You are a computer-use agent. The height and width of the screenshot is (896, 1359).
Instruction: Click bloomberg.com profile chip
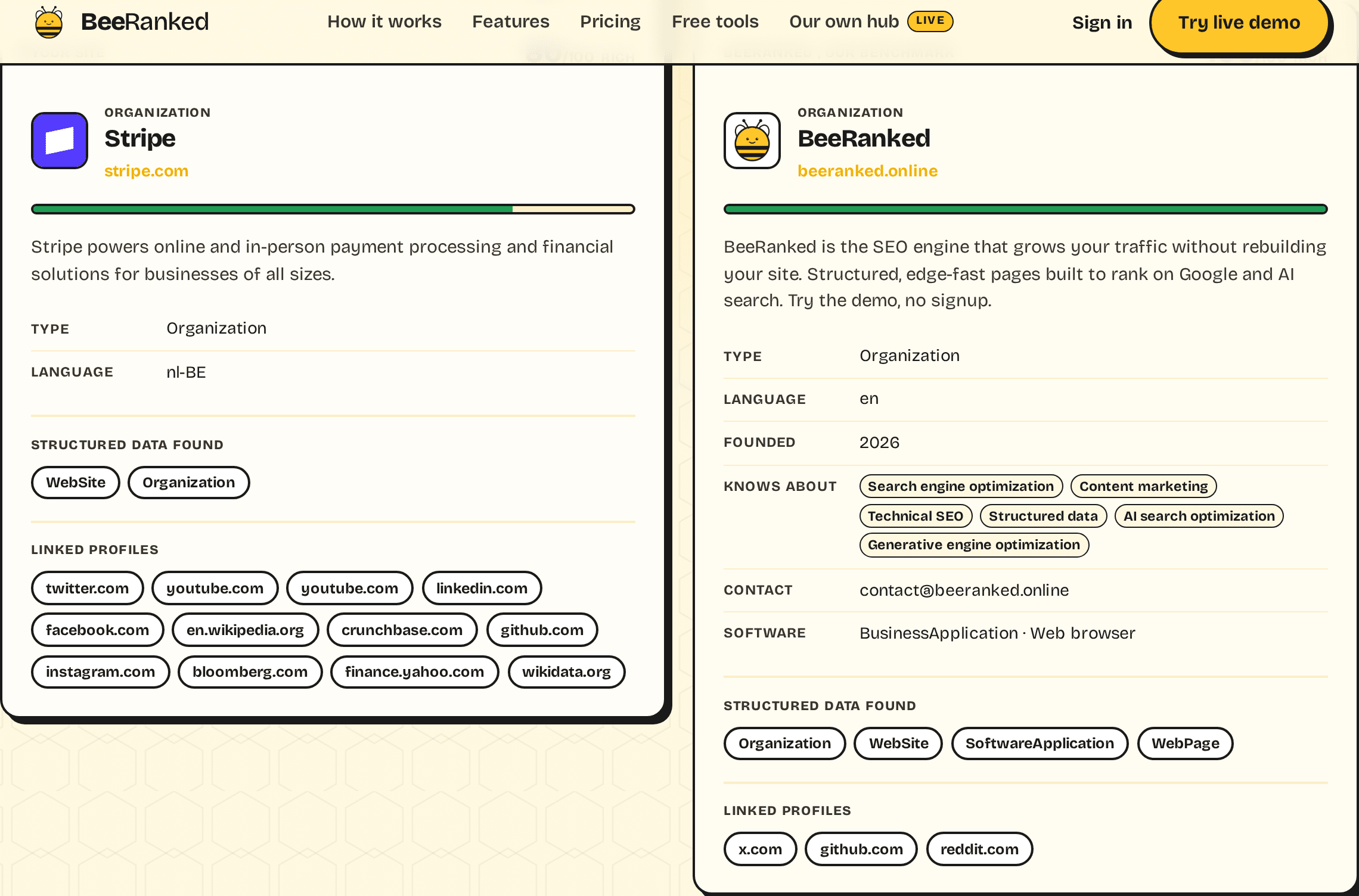click(x=250, y=672)
